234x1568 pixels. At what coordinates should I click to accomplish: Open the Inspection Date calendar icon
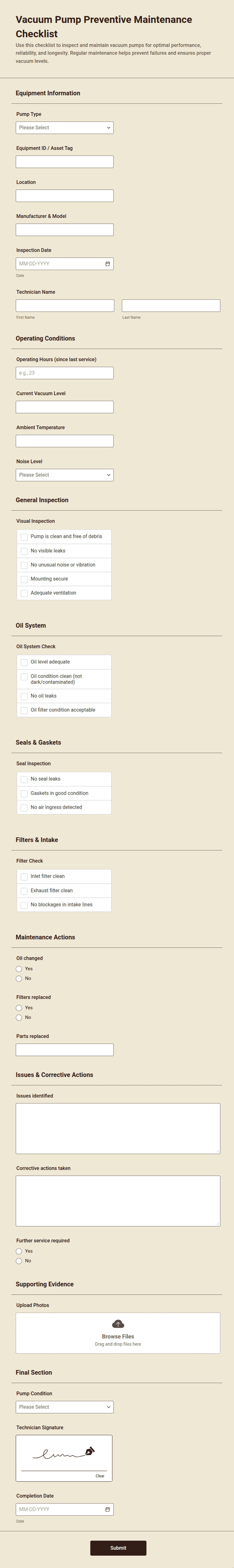[108, 263]
